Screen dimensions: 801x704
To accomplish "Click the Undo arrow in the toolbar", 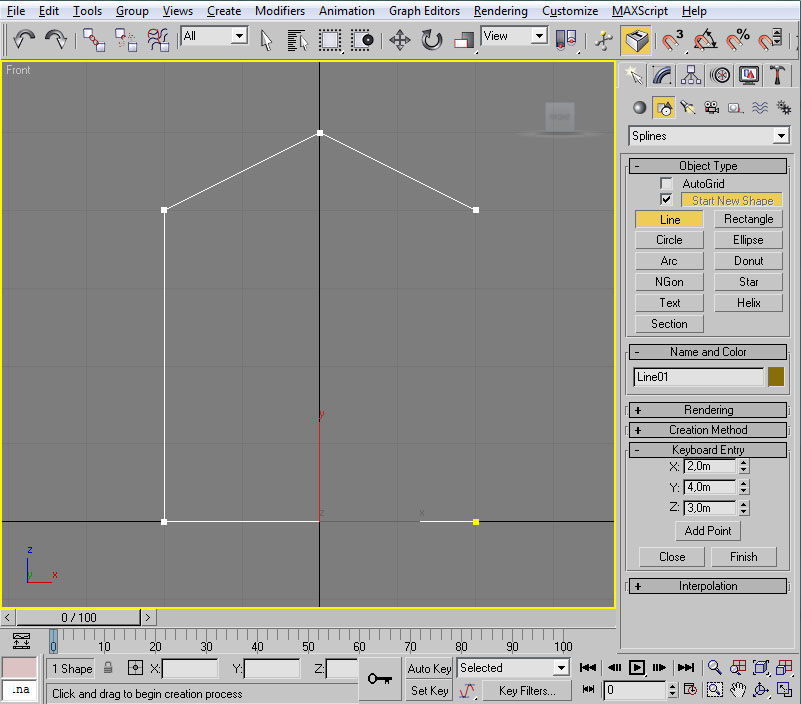I will [24, 39].
